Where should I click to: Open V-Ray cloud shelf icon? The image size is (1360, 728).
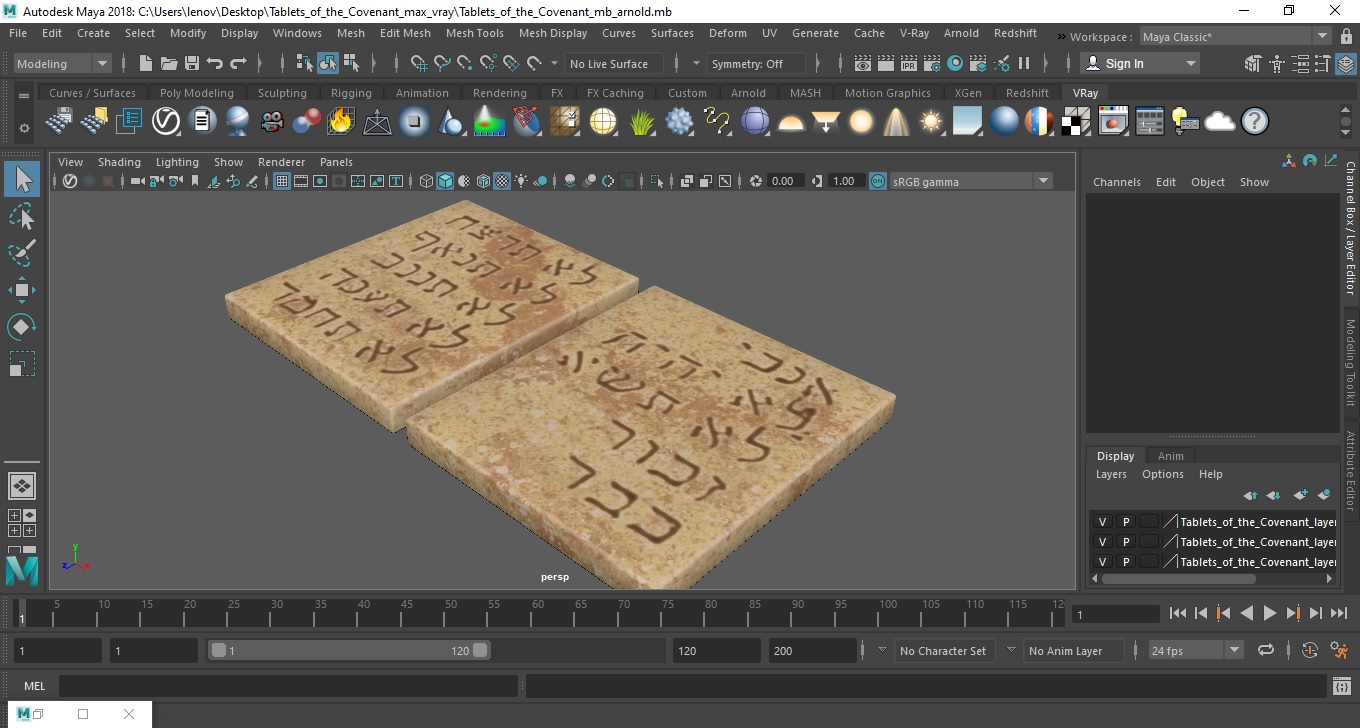1220,122
